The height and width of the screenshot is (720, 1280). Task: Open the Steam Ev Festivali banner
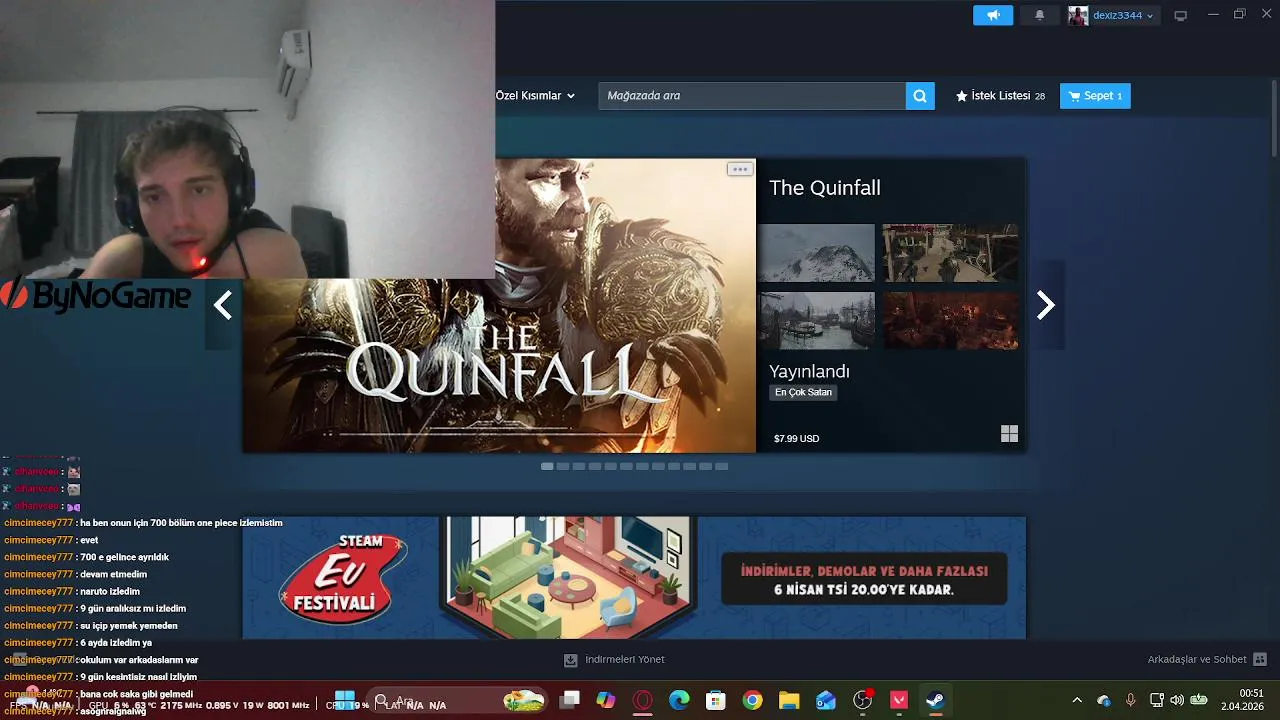(x=634, y=577)
